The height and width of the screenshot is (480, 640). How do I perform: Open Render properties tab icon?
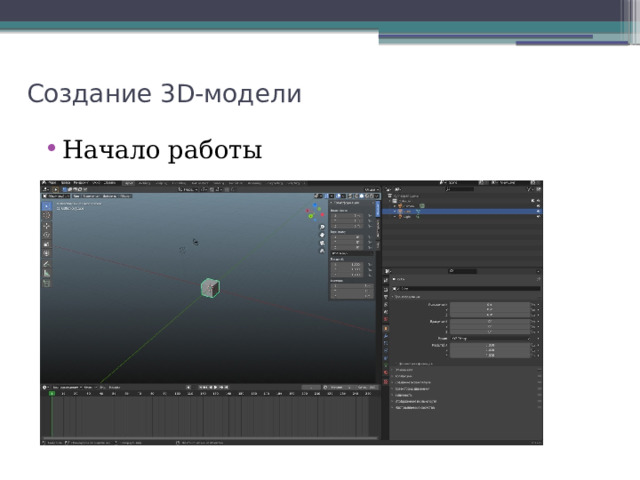pyautogui.click(x=386, y=290)
